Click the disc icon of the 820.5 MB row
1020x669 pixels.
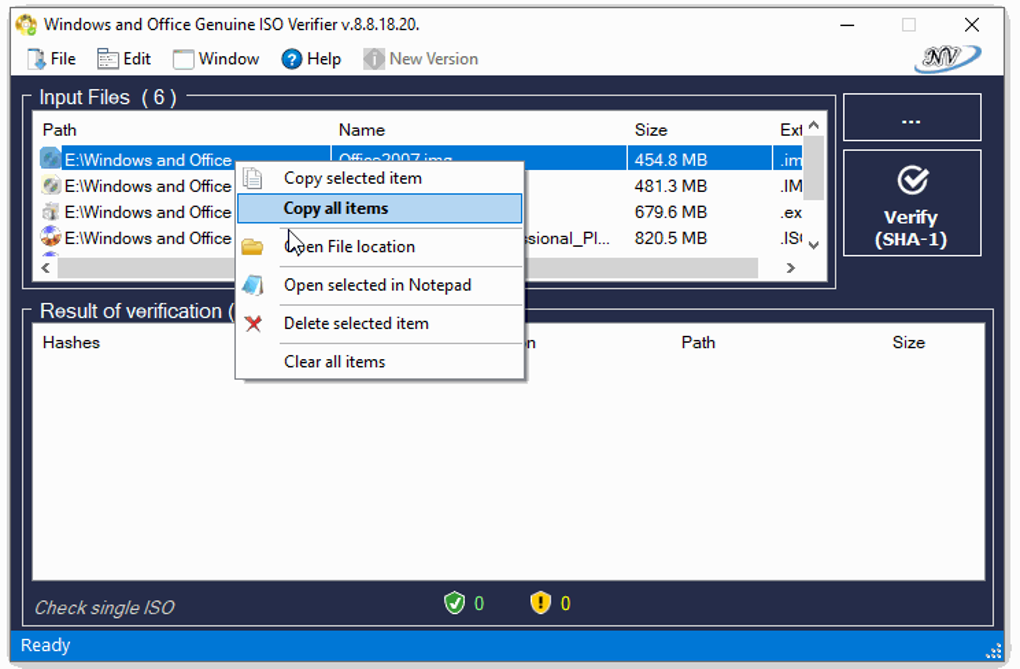(50, 237)
